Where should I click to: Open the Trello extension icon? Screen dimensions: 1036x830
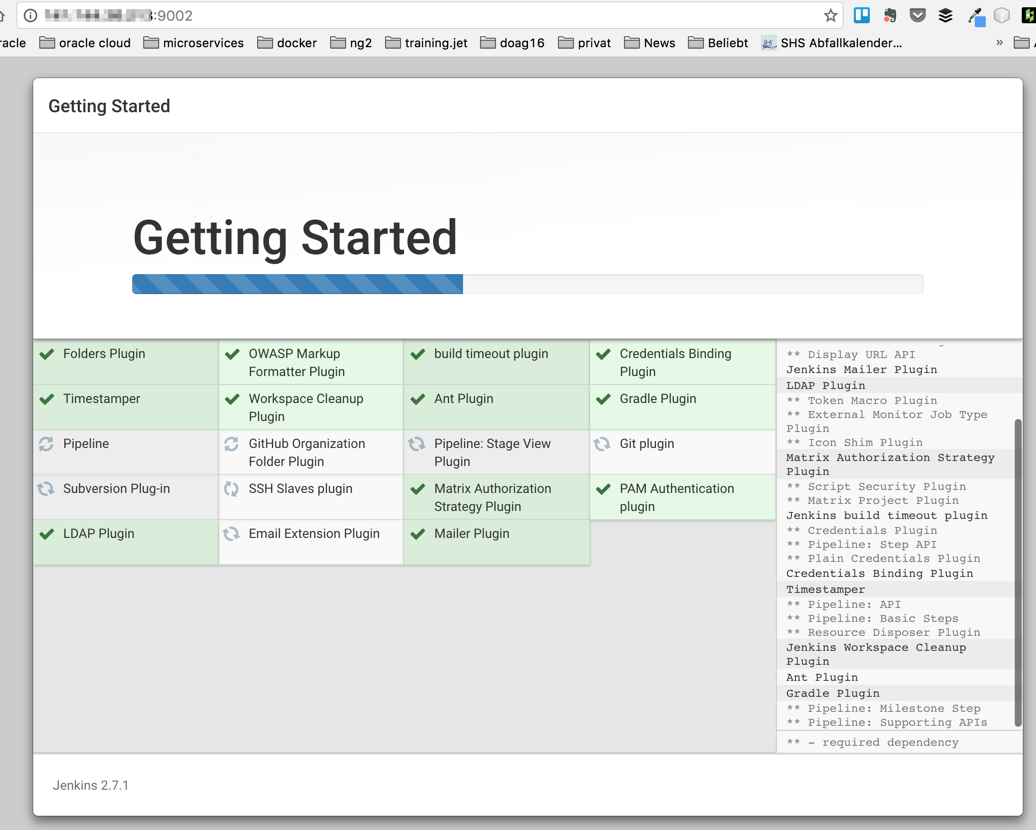(x=862, y=15)
